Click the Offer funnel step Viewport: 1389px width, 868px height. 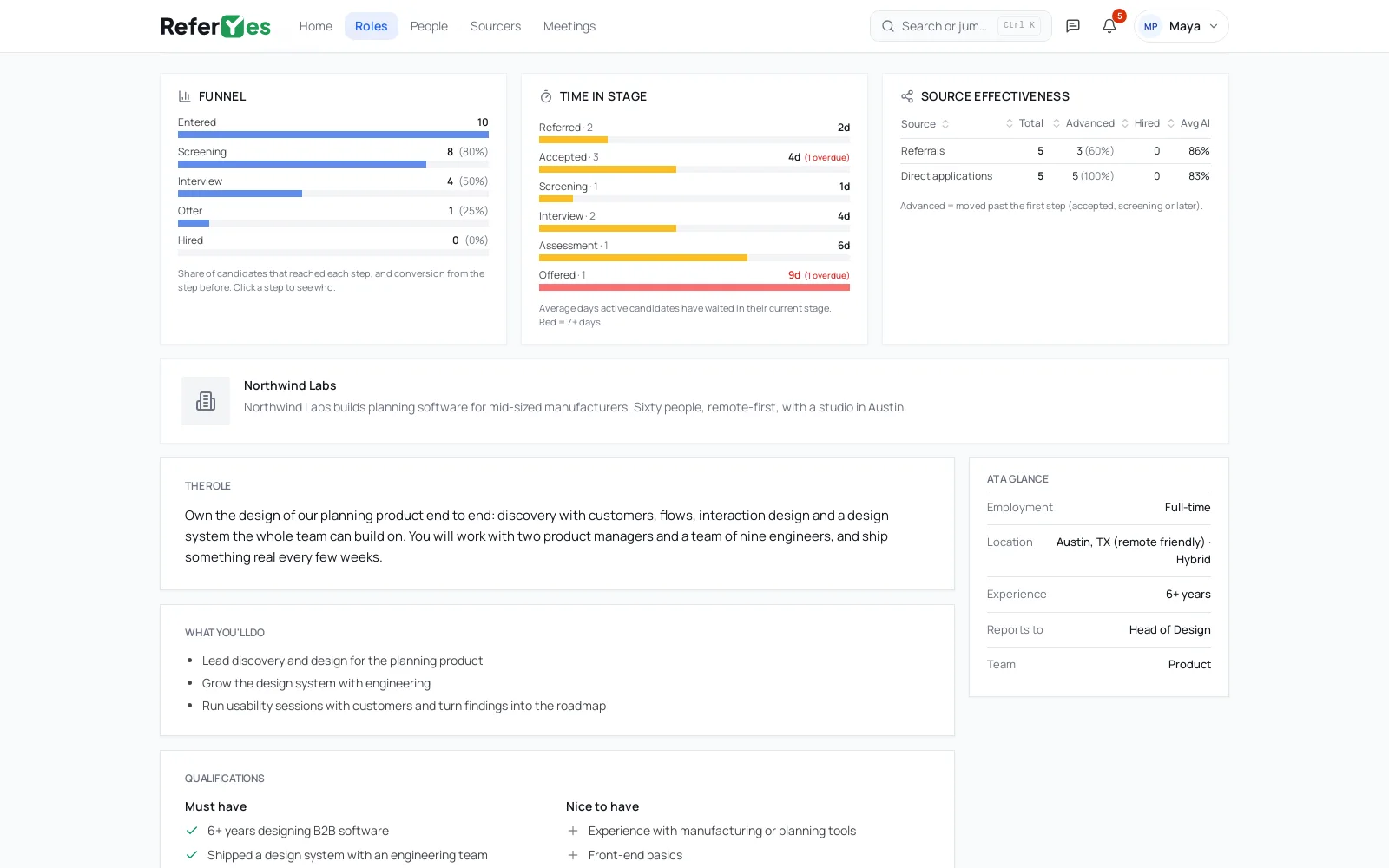click(x=333, y=216)
